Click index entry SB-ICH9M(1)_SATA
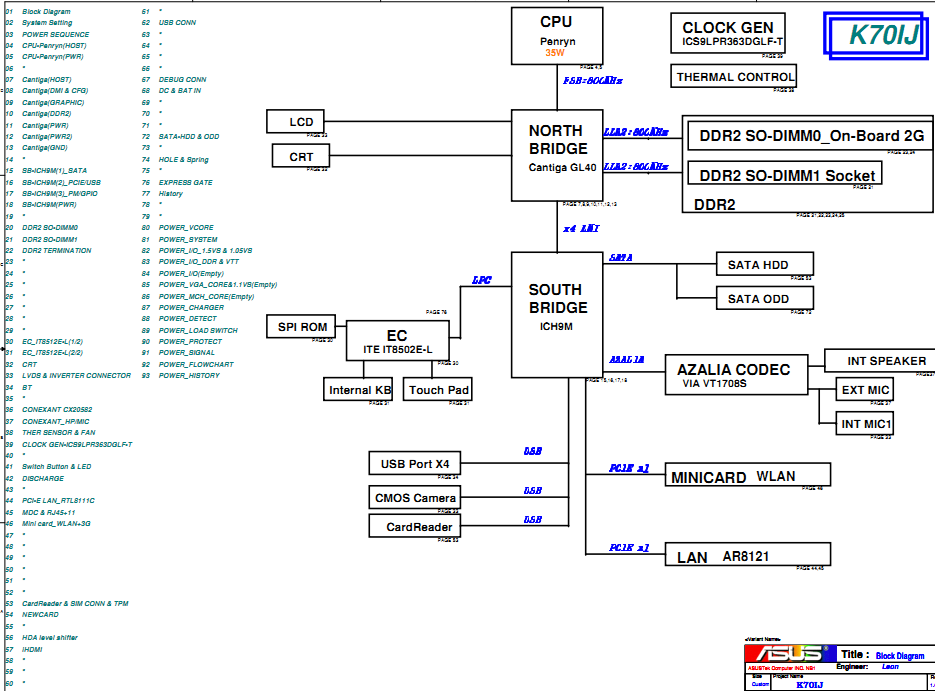 click(x=54, y=171)
